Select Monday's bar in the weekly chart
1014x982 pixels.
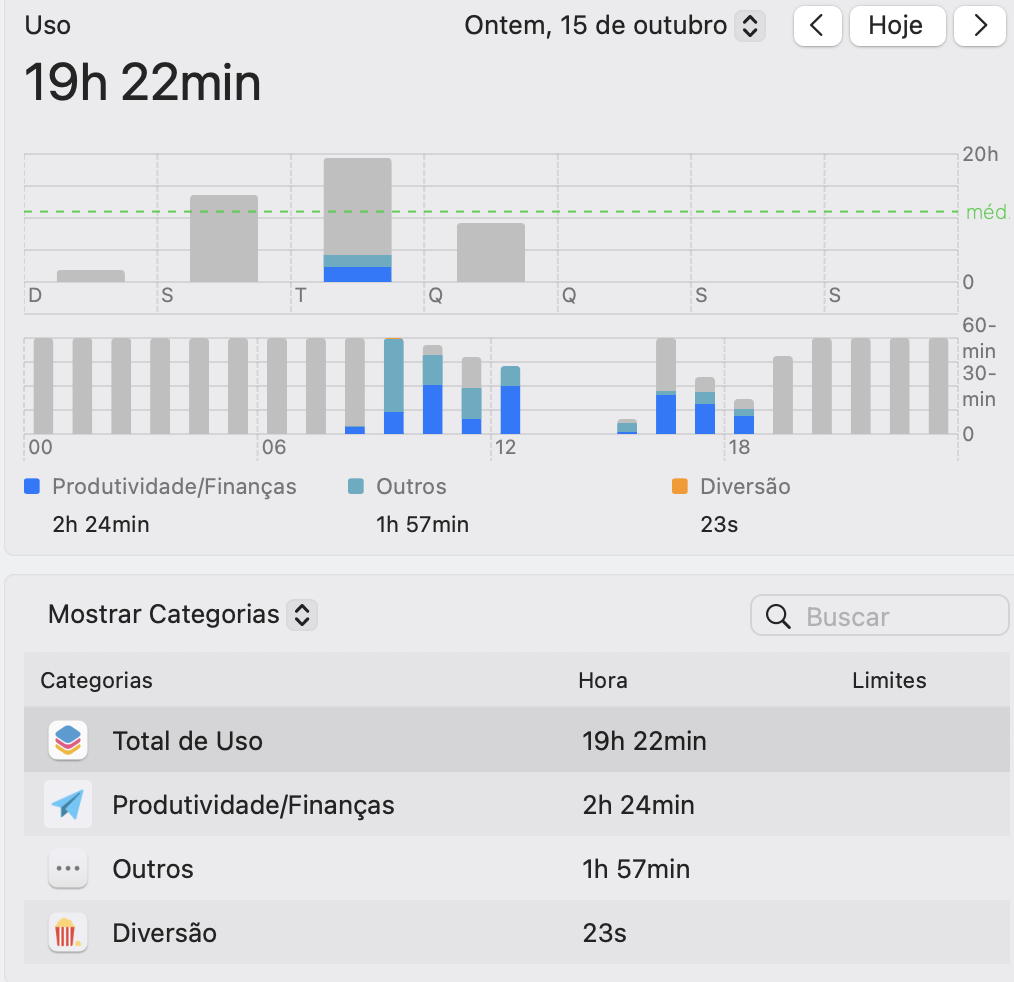(224, 238)
